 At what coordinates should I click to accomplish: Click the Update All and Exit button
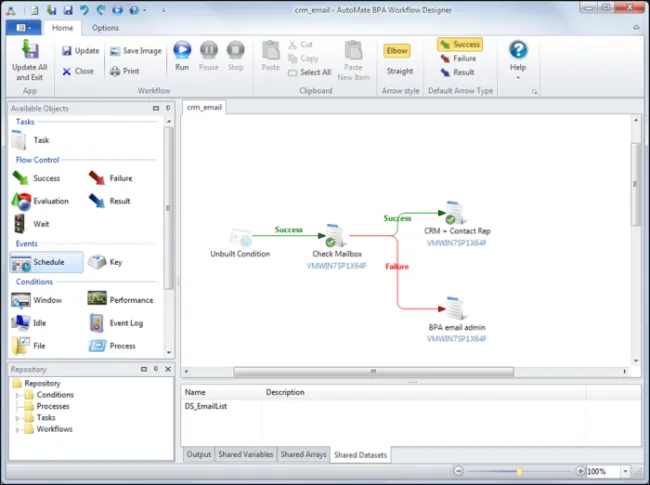[x=29, y=61]
